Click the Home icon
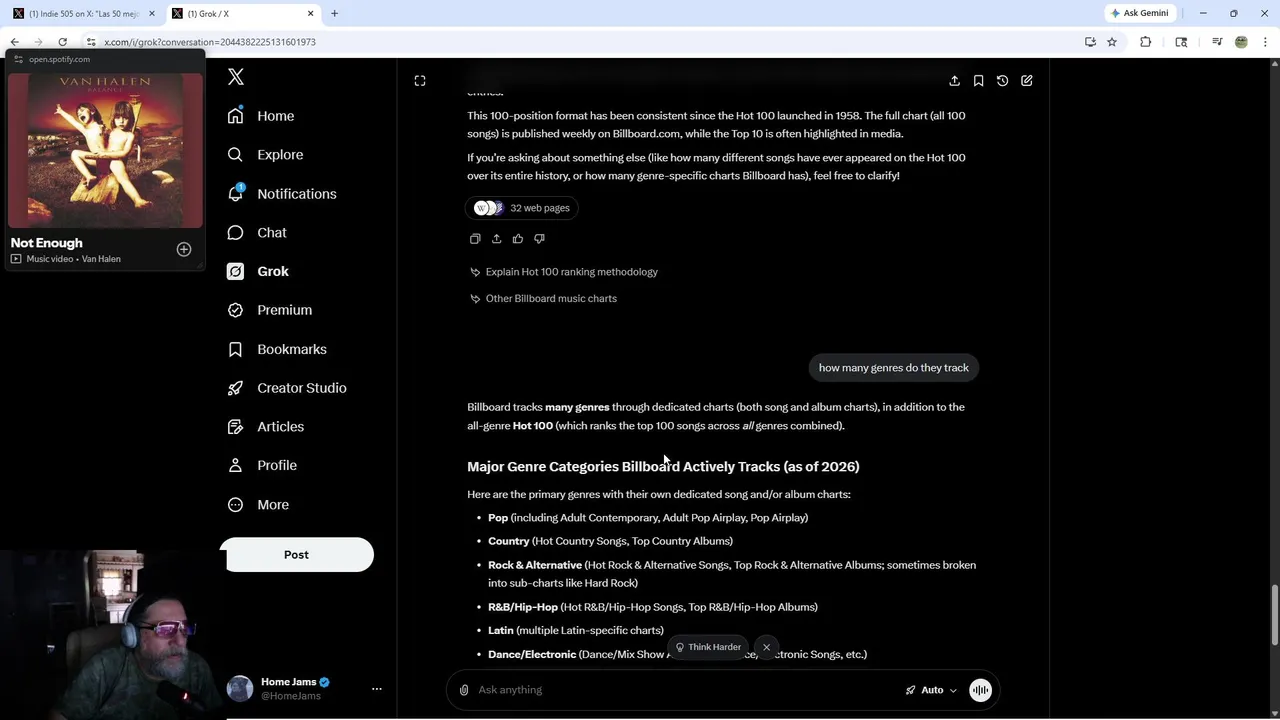 [x=235, y=116]
